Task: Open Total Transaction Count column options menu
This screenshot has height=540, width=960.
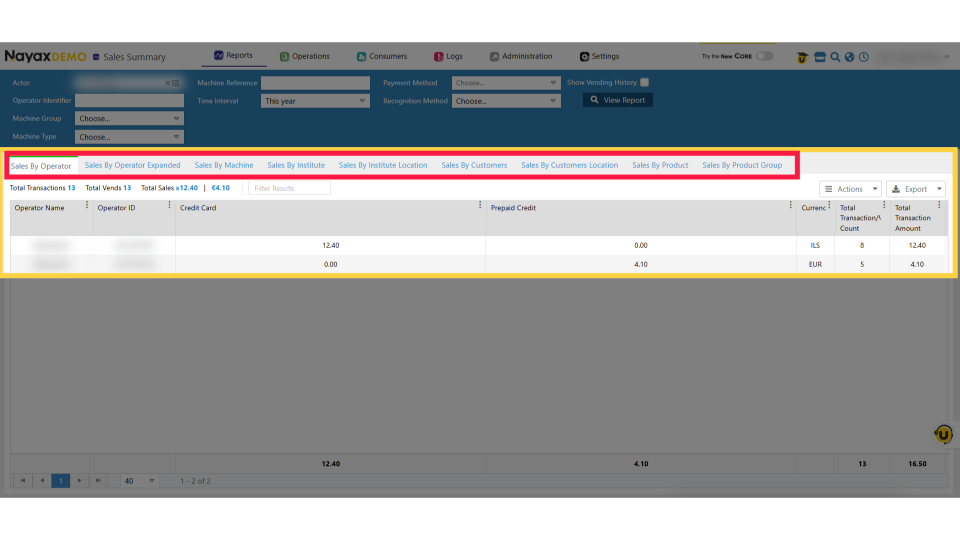Action: tap(884, 205)
